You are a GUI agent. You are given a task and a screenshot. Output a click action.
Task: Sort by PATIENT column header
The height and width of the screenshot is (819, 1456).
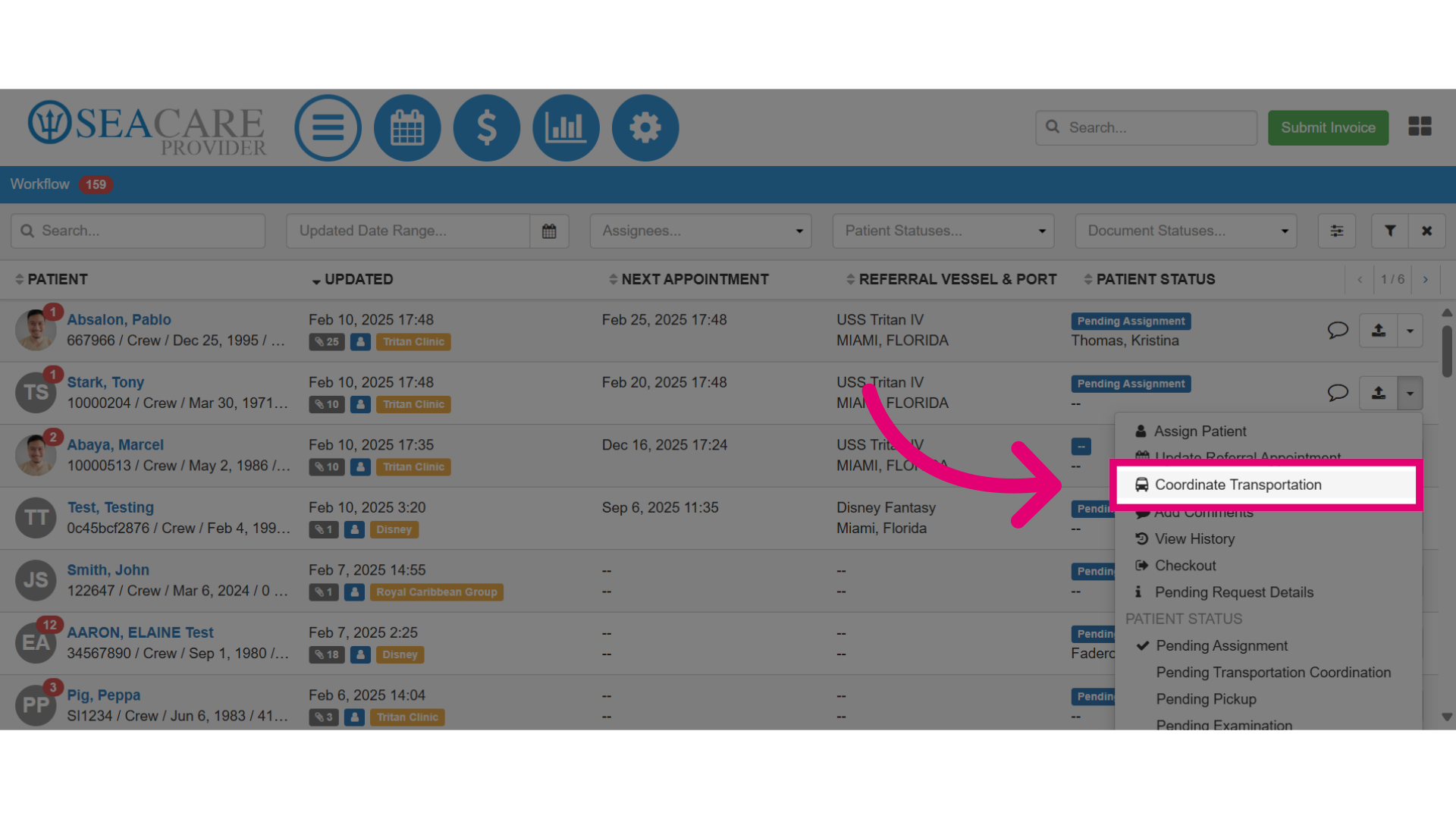pos(52,279)
